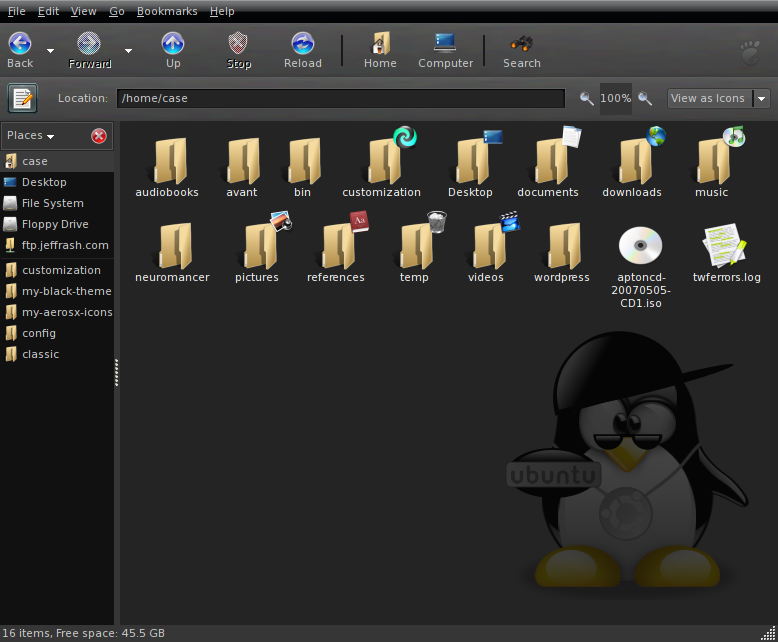This screenshot has width=778, height=642.
Task: Open ftp.jeffrash.com network bookmark
Action: click(57, 245)
